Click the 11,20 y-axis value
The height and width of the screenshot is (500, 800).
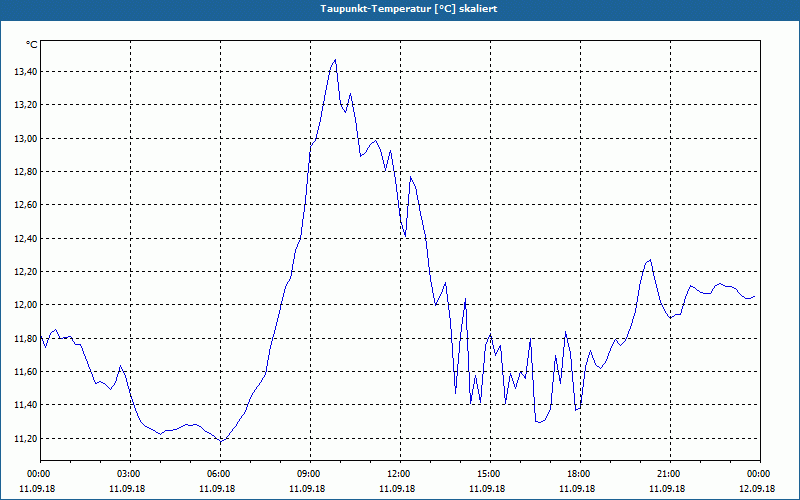pyautogui.click(x=26, y=439)
